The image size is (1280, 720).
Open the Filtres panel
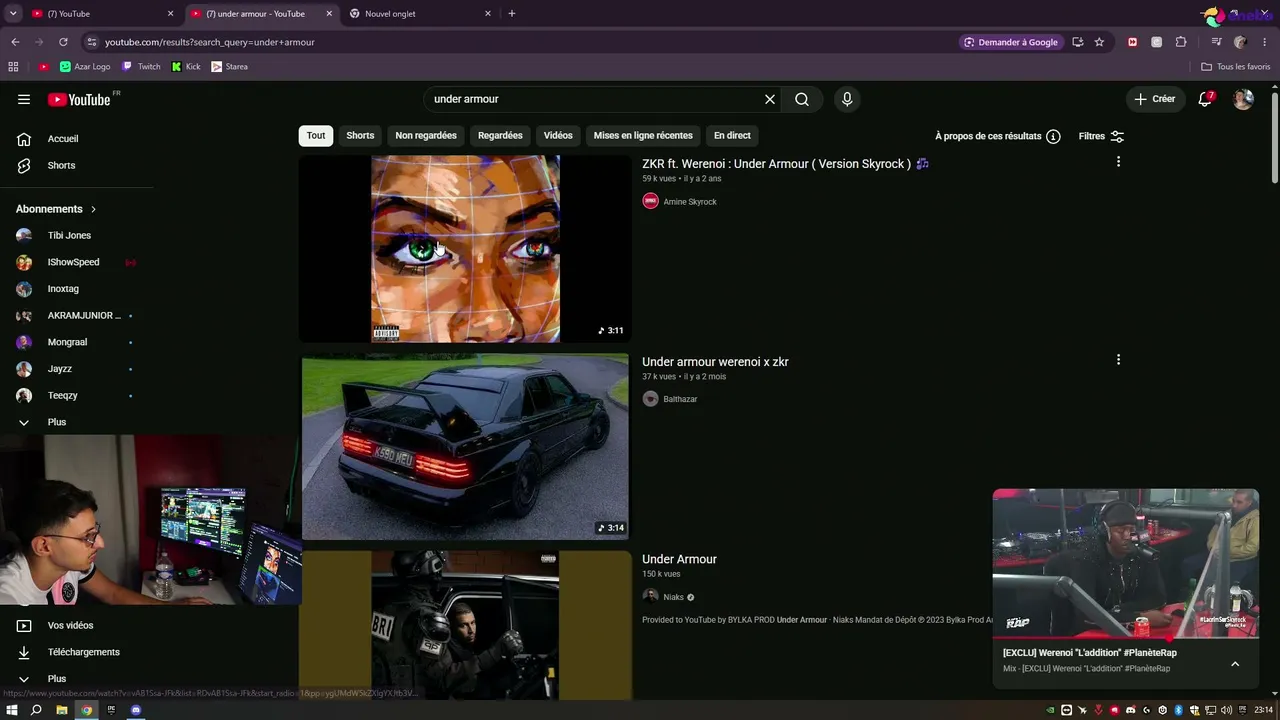[x=1101, y=136]
